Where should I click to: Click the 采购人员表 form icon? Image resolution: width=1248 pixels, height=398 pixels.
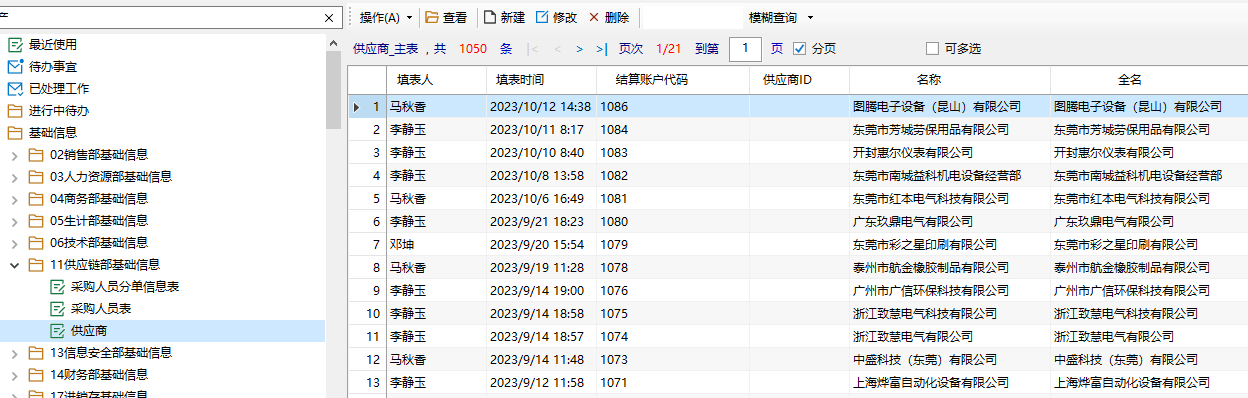pos(58,309)
